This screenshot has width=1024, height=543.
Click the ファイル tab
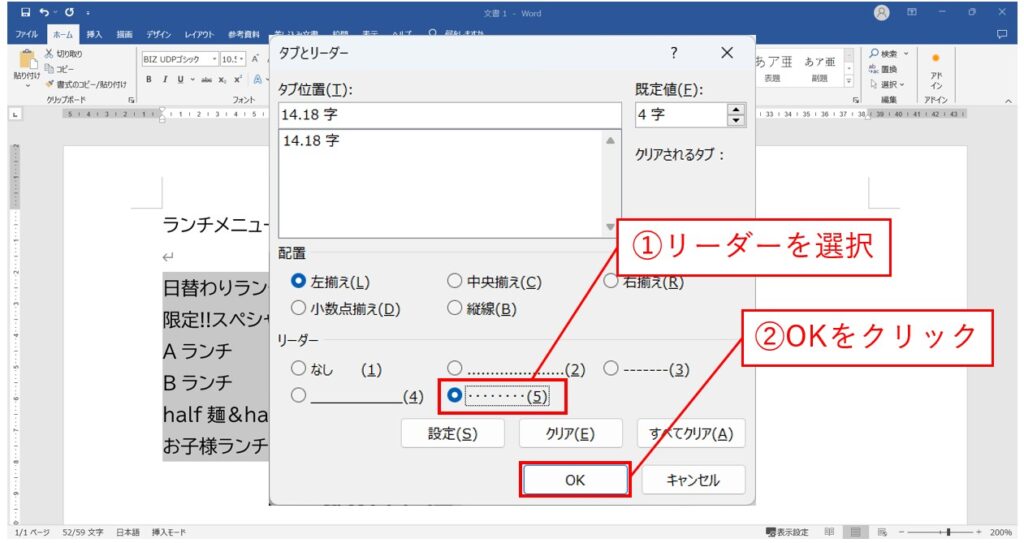tap(27, 34)
